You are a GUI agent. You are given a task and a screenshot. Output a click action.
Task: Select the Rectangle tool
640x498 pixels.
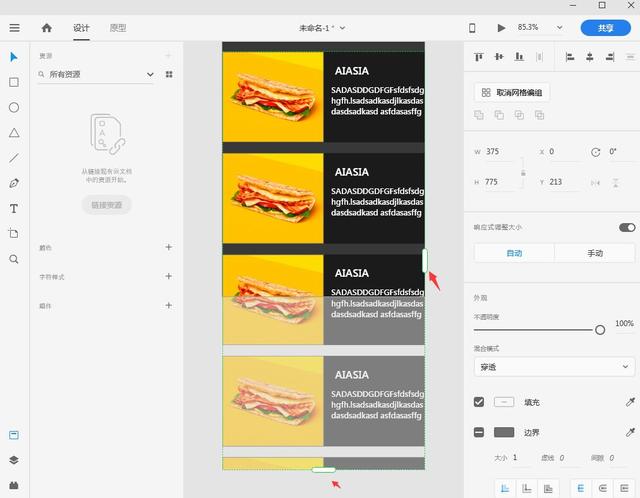14,82
